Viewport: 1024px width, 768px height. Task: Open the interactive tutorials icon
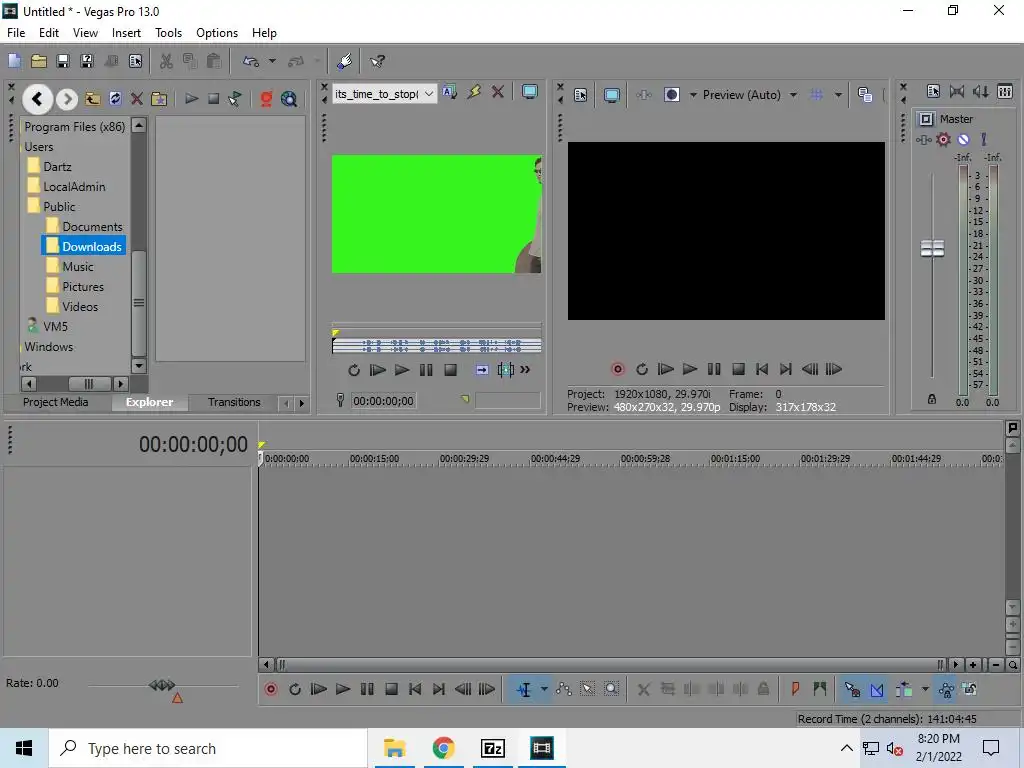(x=345, y=61)
